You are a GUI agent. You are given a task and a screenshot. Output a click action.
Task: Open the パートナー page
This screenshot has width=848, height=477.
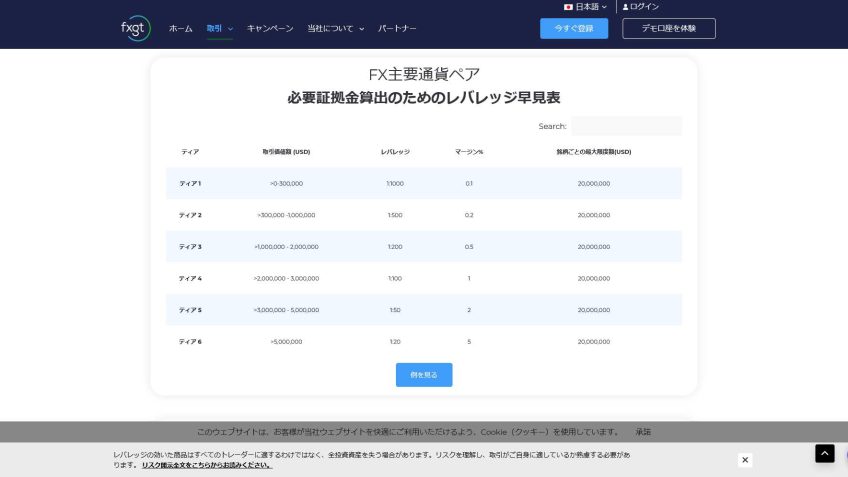click(397, 29)
